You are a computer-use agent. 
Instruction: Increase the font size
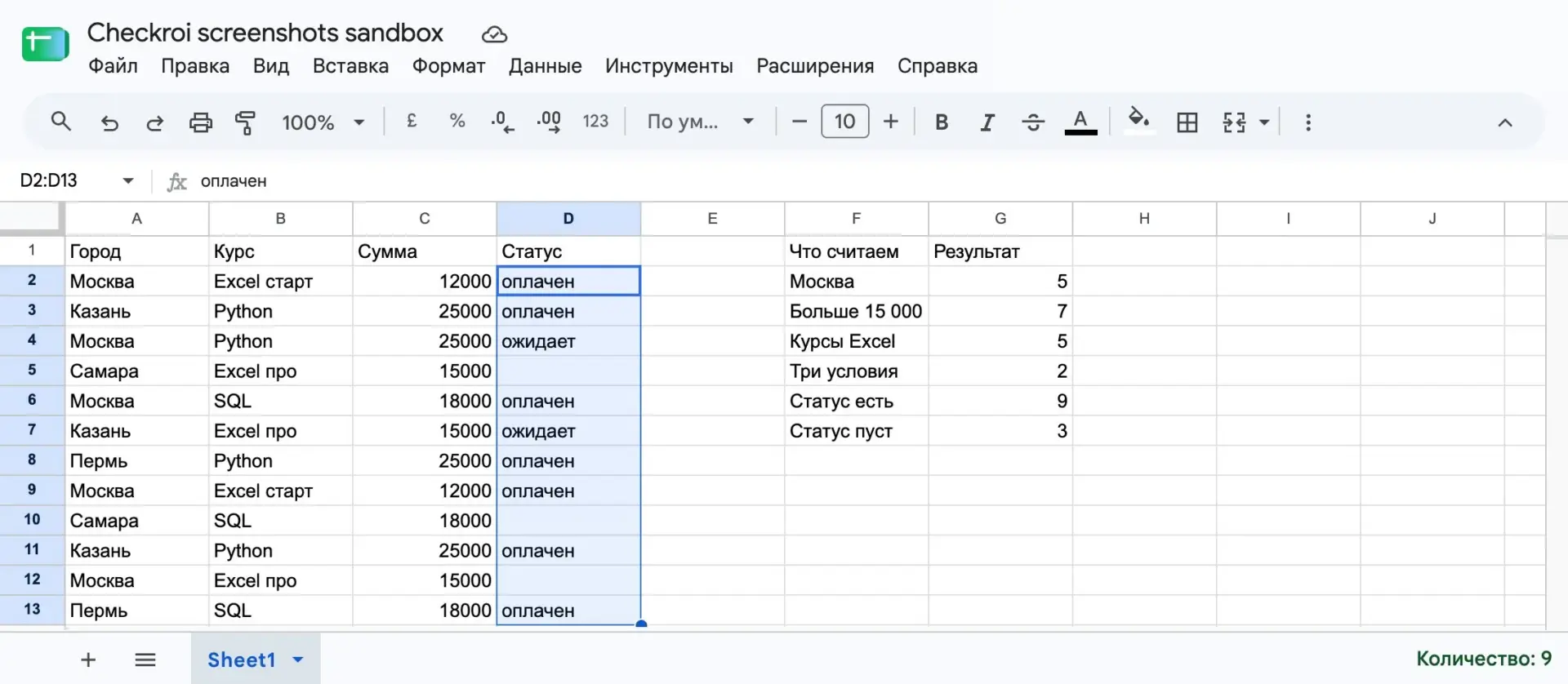[891, 122]
